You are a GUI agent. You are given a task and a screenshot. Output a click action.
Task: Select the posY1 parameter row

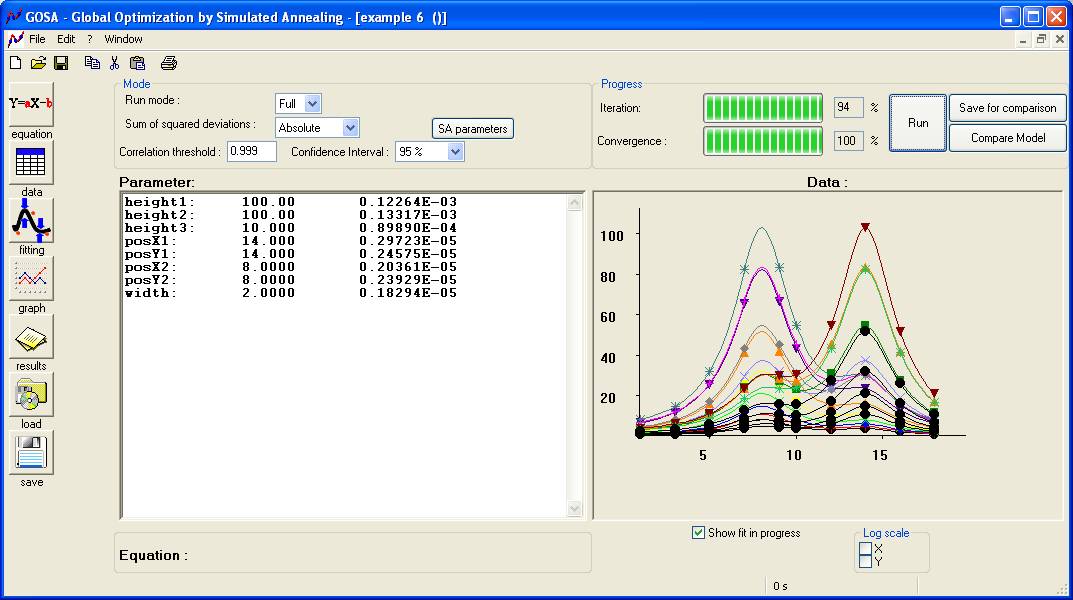(291, 254)
